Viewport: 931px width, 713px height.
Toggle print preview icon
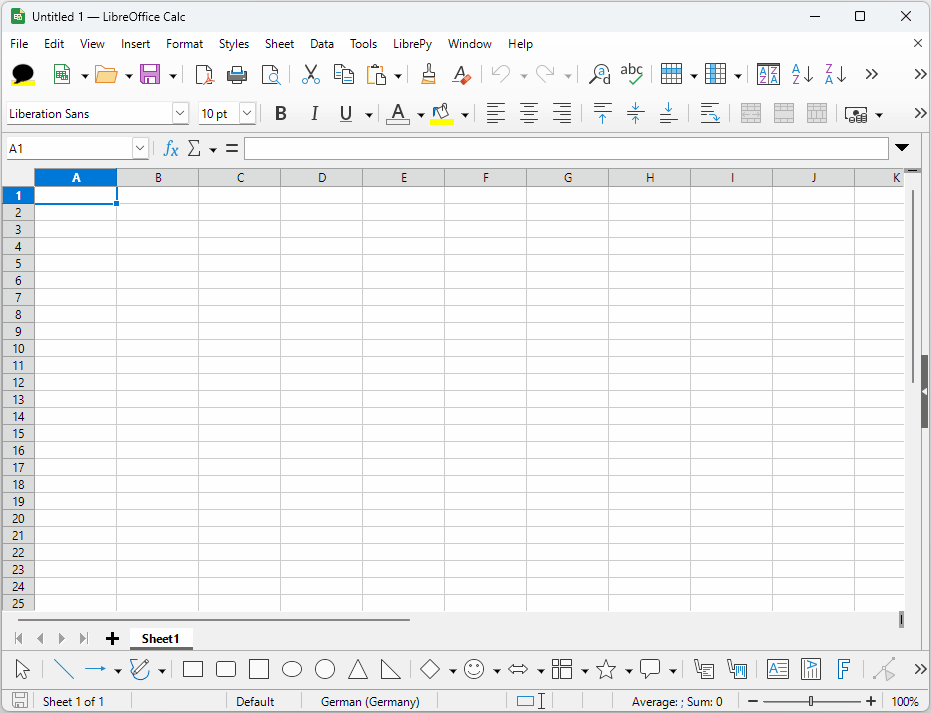point(271,75)
